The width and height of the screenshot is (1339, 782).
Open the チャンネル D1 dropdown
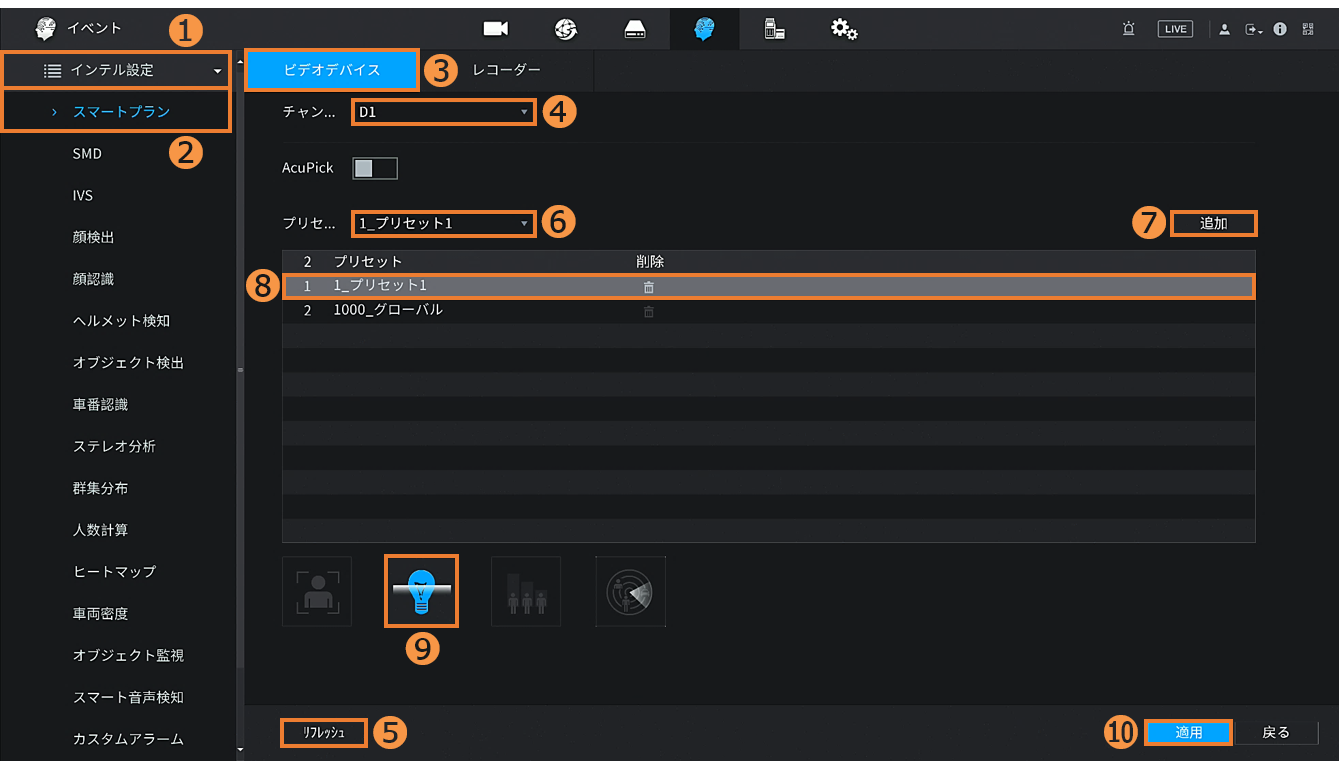443,112
